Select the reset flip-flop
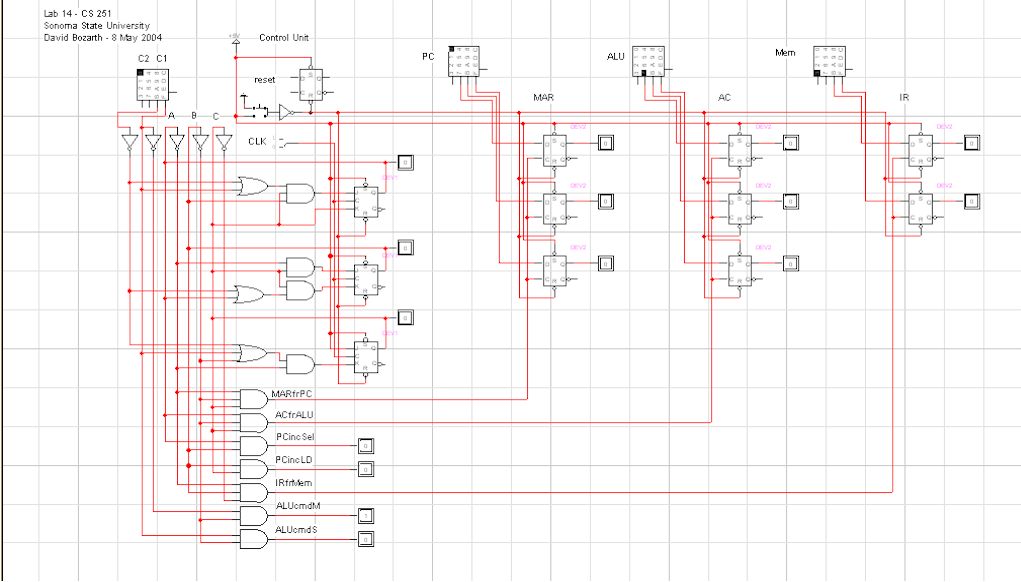Image resolution: width=1021 pixels, height=582 pixels. pyautogui.click(x=311, y=85)
